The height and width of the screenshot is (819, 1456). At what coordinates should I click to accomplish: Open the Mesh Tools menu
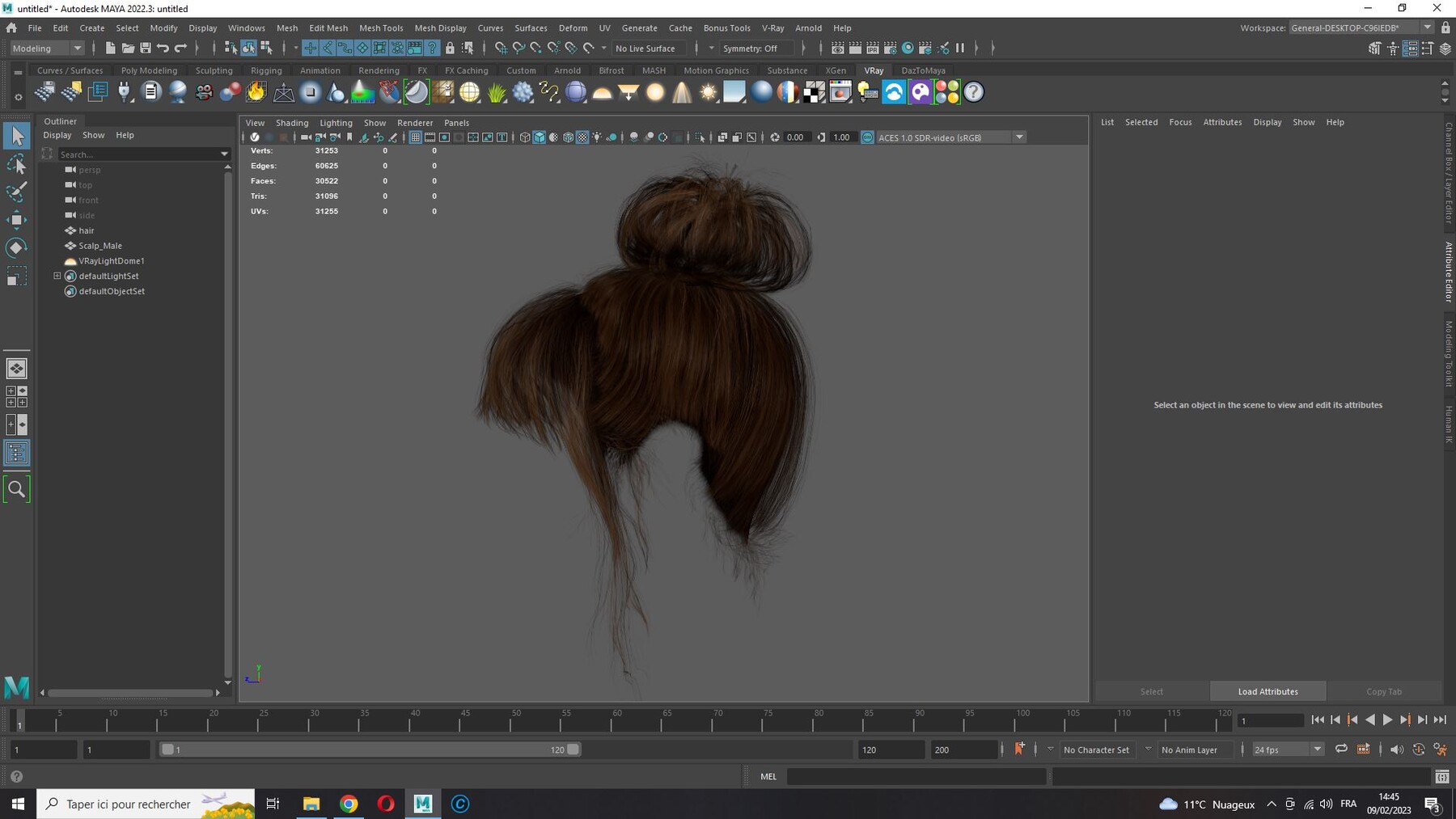tap(381, 27)
